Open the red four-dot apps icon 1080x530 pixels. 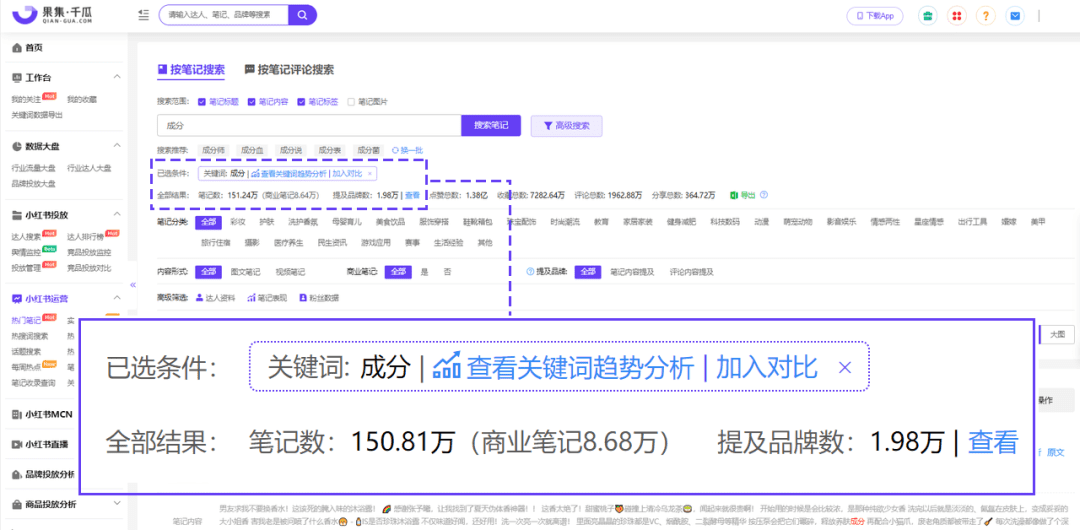(x=957, y=16)
